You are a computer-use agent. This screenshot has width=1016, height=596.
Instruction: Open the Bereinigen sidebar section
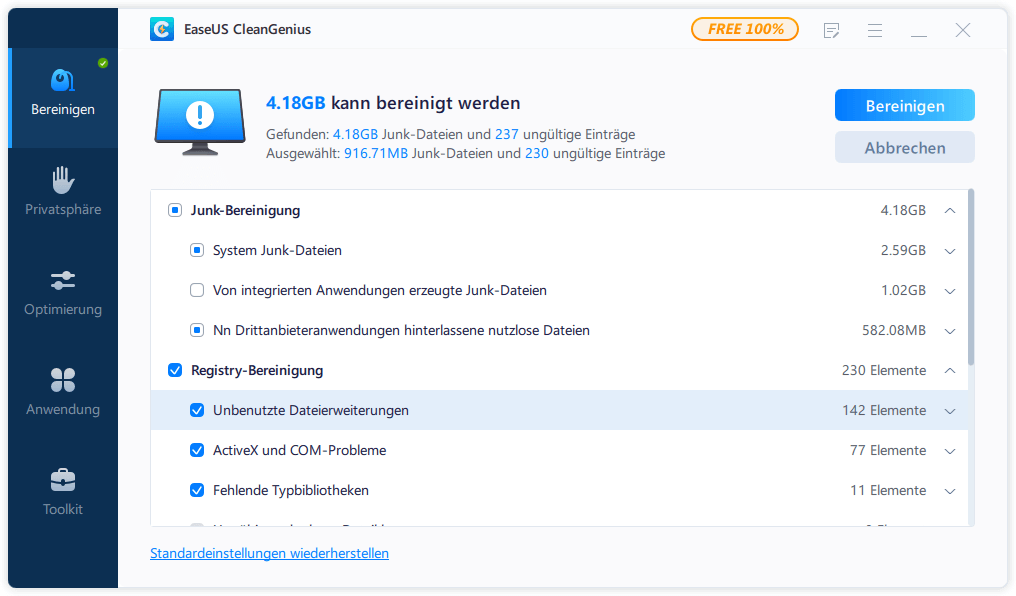63,98
